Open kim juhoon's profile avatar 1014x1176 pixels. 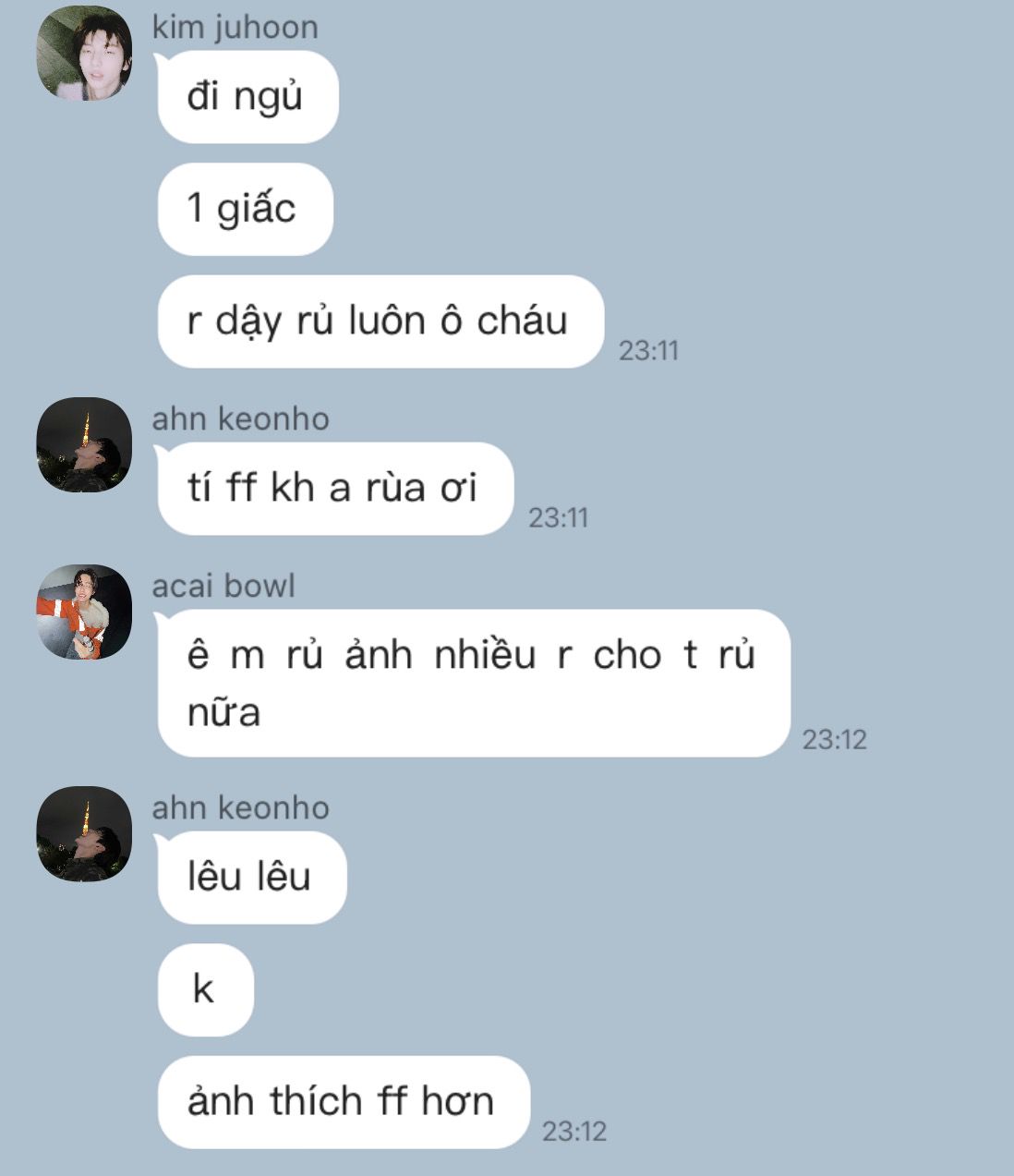pyautogui.click(x=84, y=53)
